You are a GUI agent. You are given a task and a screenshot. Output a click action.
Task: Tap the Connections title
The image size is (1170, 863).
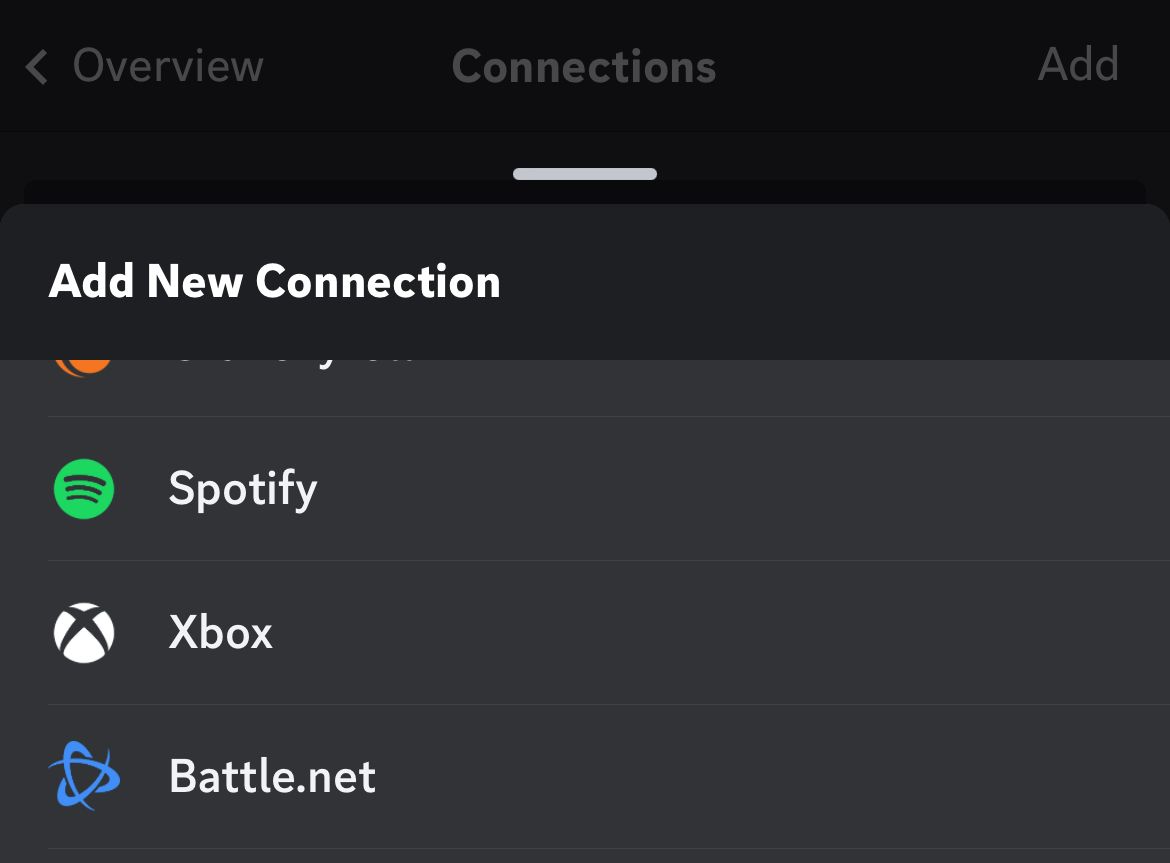(x=584, y=65)
